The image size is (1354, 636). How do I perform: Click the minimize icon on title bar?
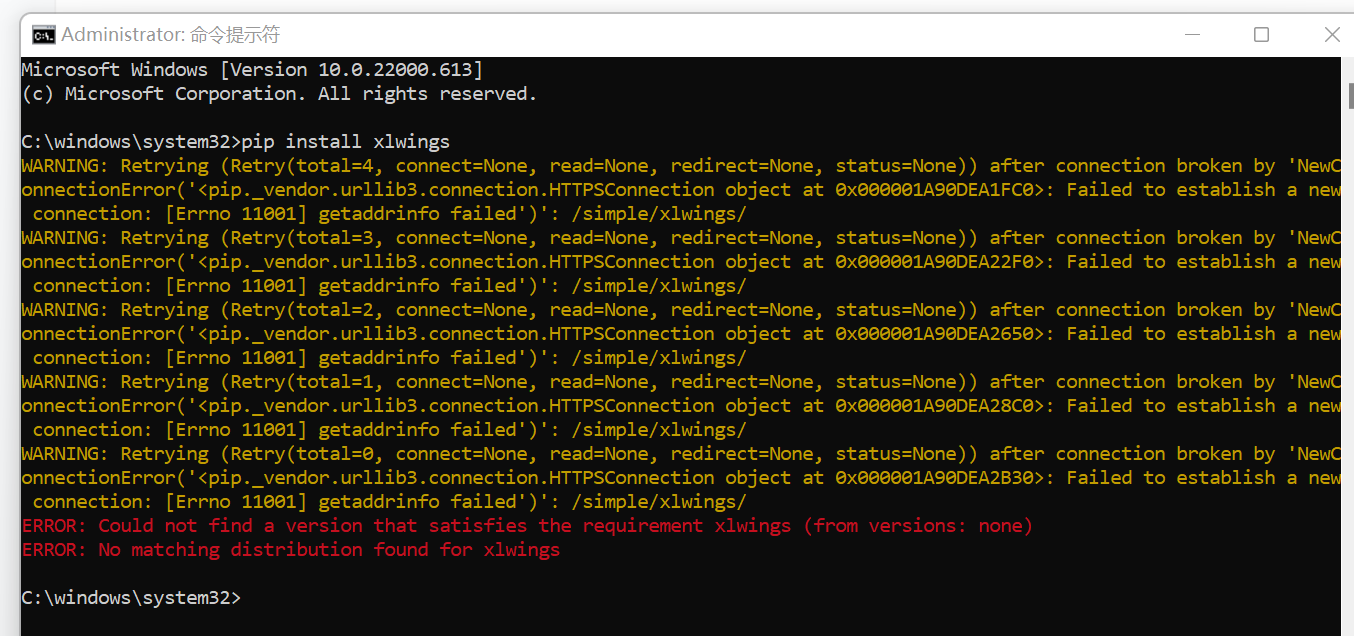click(1191, 33)
